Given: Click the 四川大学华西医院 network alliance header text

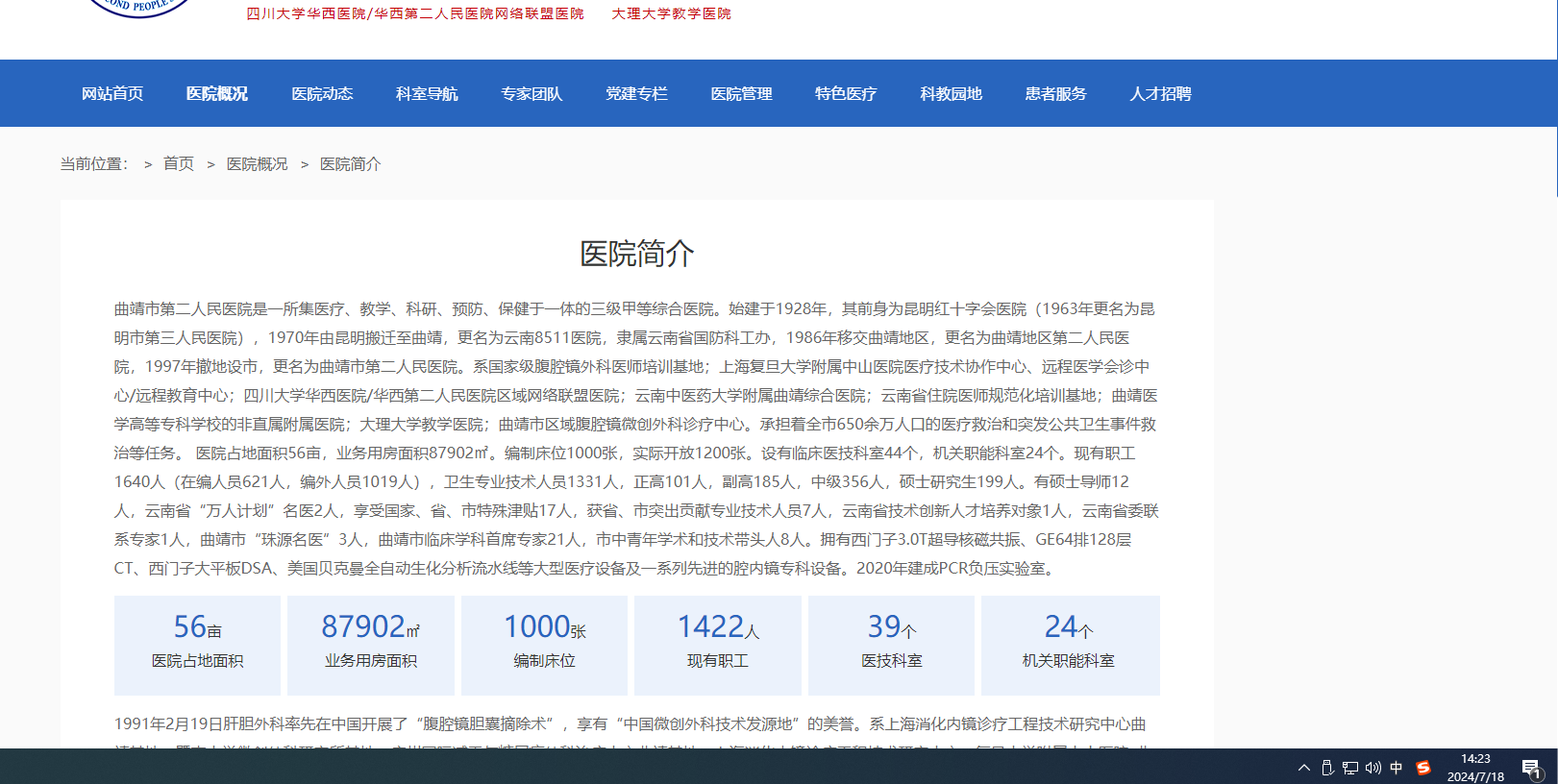Looking at the screenshot, I should 415,13.
